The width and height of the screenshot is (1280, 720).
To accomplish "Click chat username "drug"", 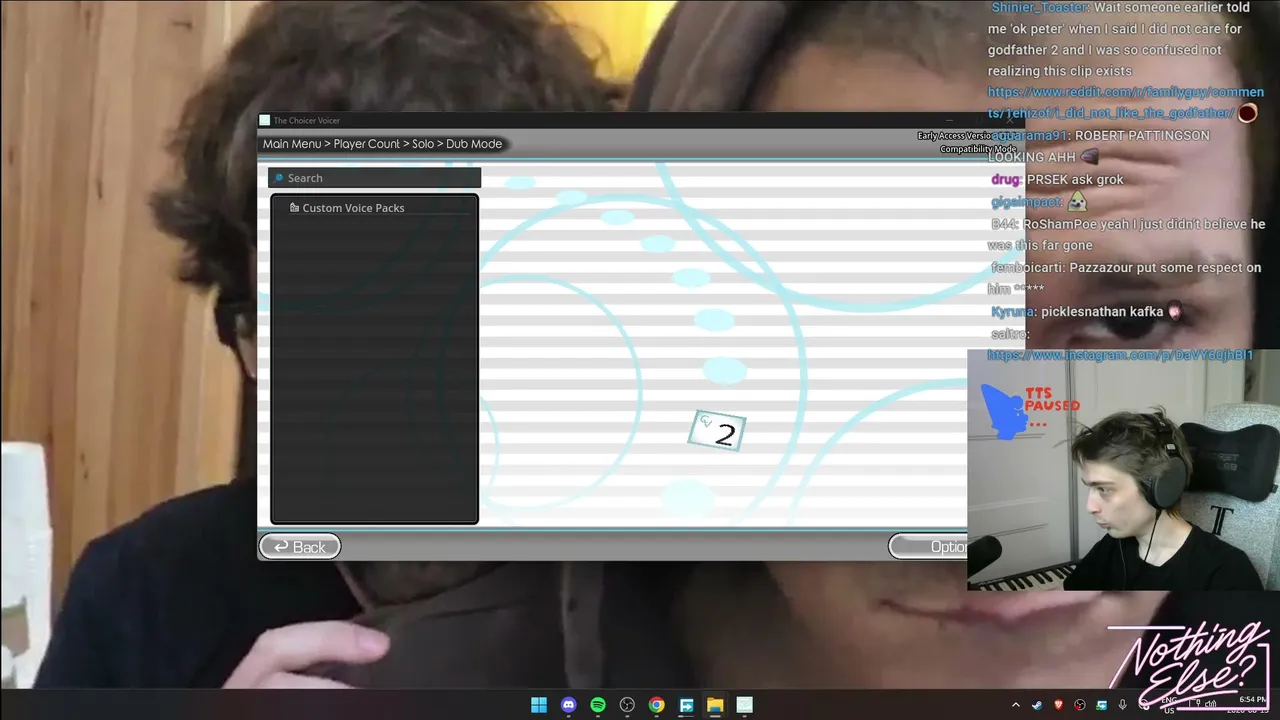I will point(1005,180).
